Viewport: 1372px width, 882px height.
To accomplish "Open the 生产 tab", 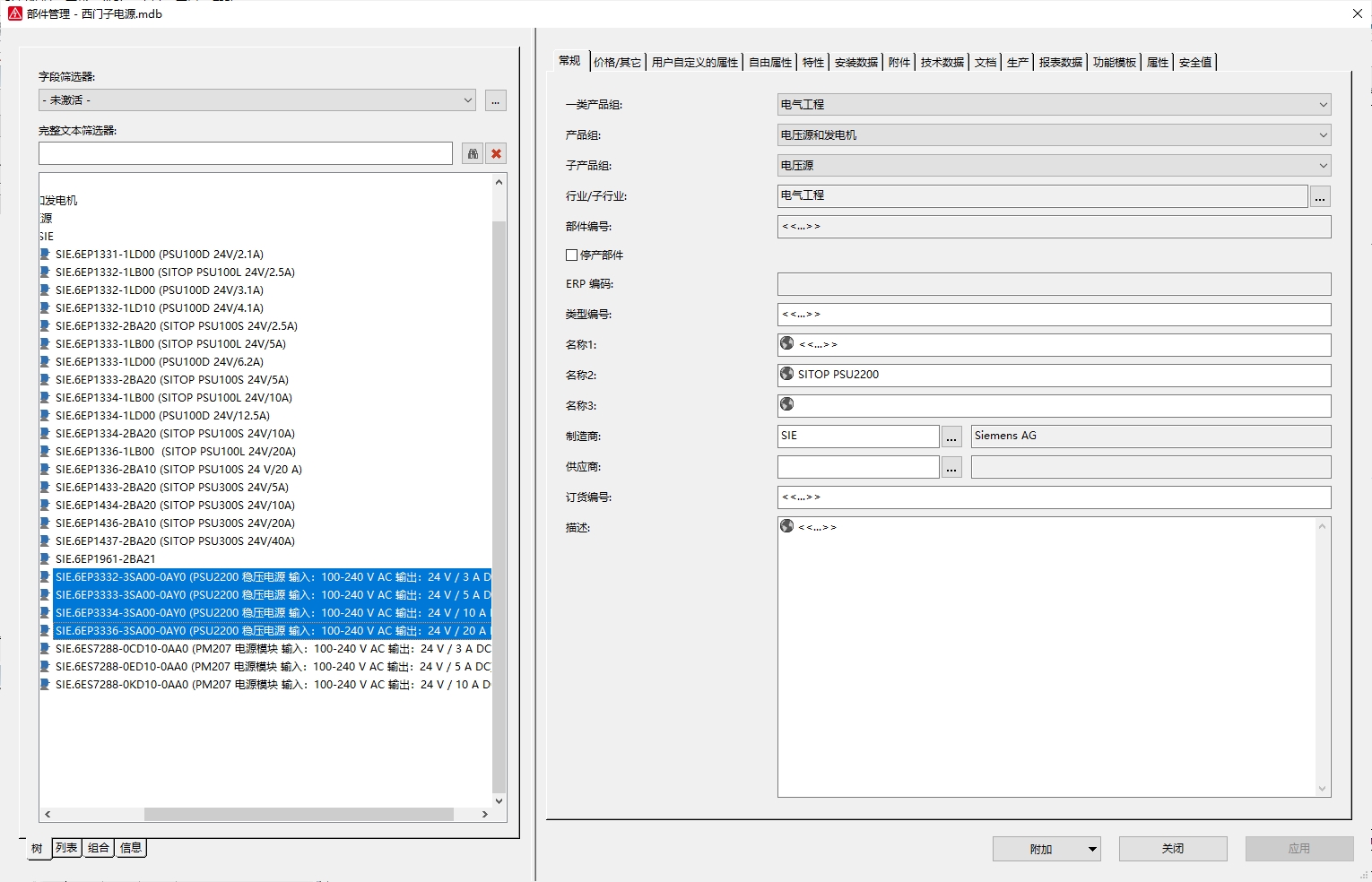I will 1018,62.
